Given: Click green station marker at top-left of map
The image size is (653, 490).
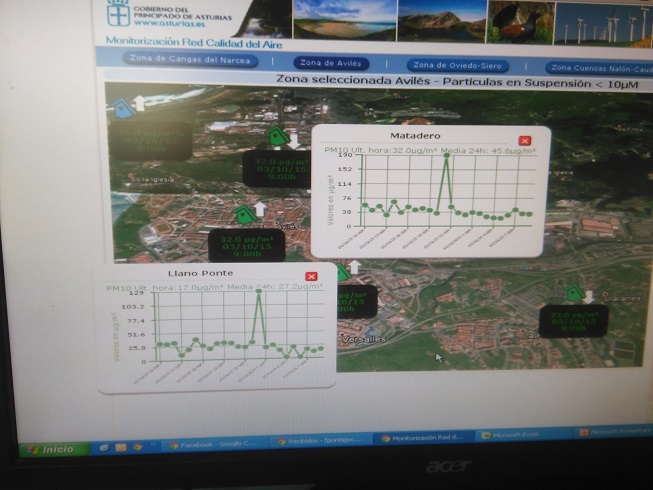Looking at the screenshot, I should 123,107.
